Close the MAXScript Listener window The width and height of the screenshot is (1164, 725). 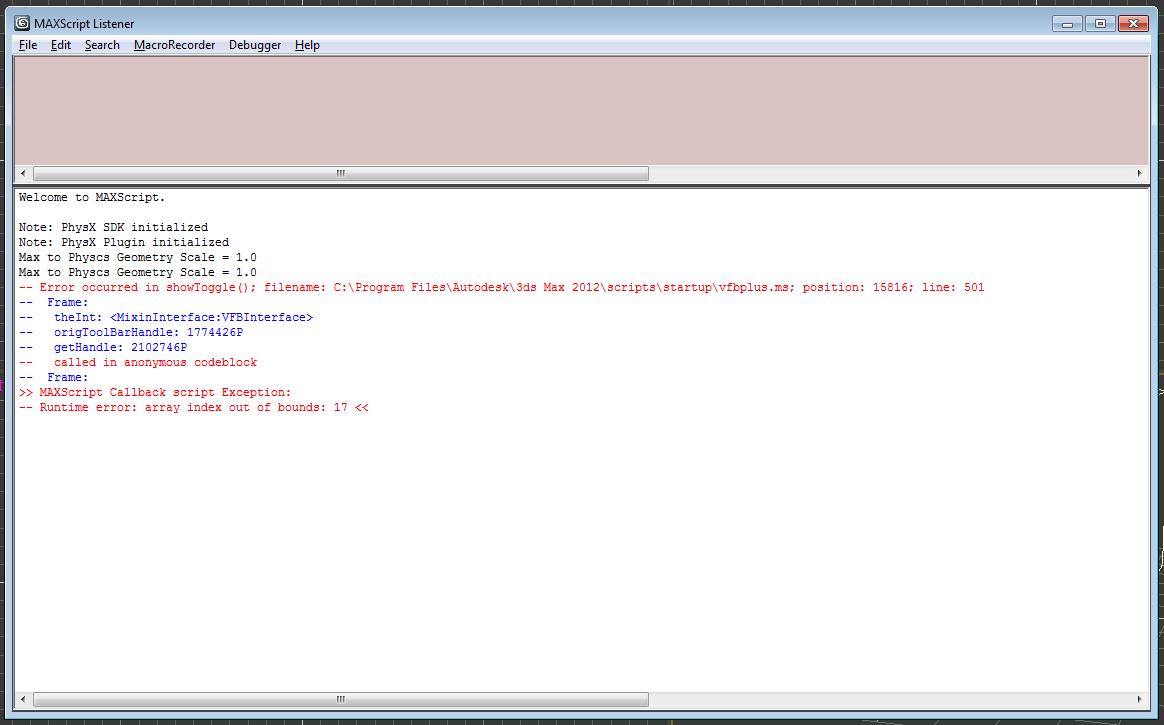point(1133,23)
